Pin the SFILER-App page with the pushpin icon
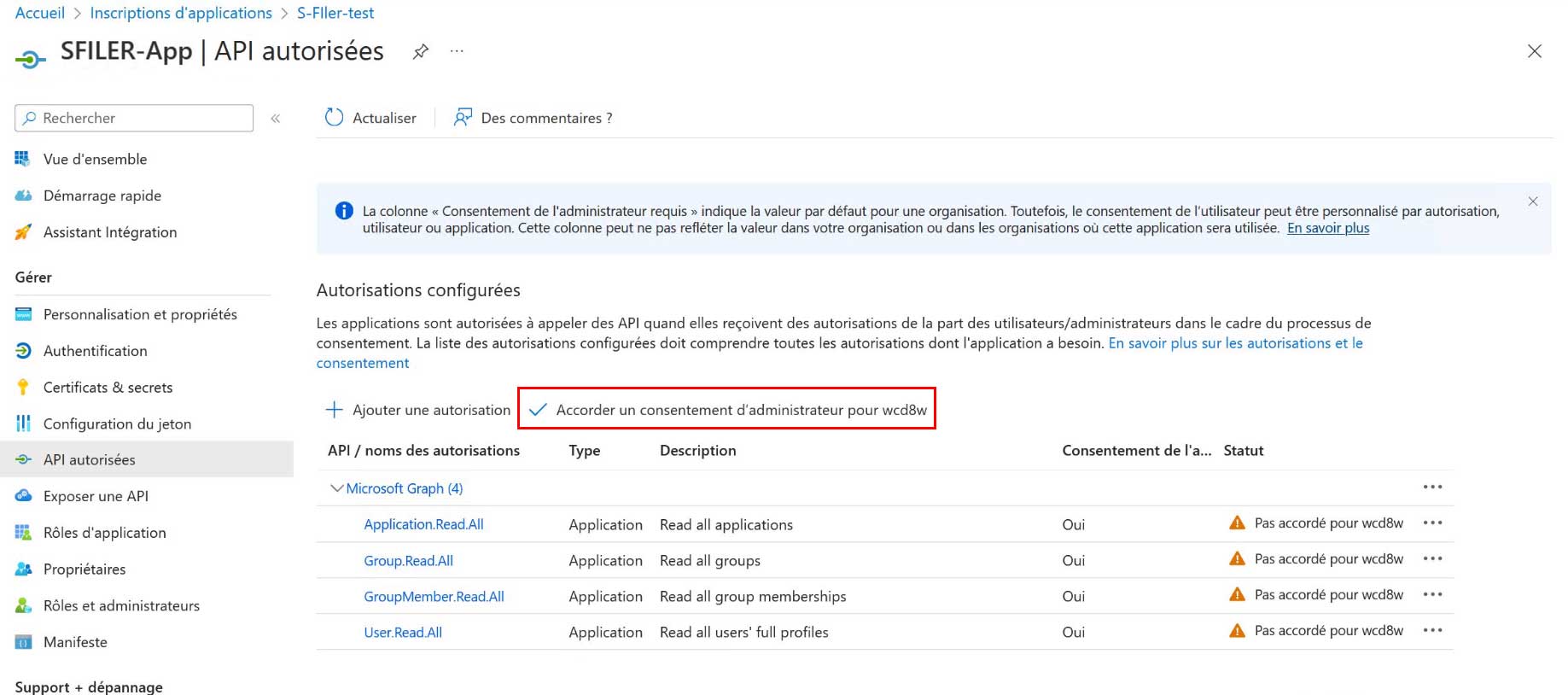 click(x=420, y=52)
